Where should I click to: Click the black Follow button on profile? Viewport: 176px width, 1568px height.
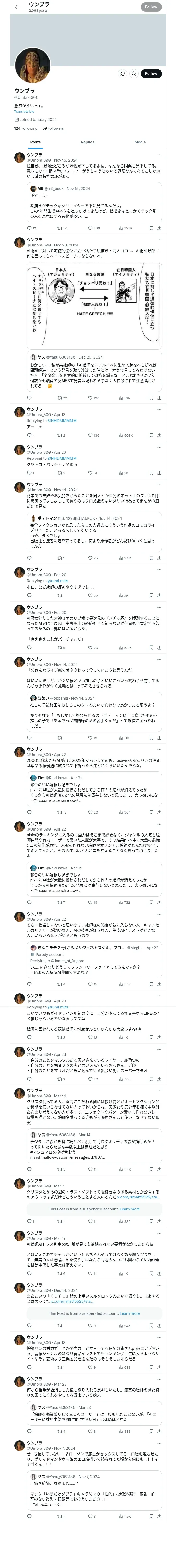tap(150, 74)
